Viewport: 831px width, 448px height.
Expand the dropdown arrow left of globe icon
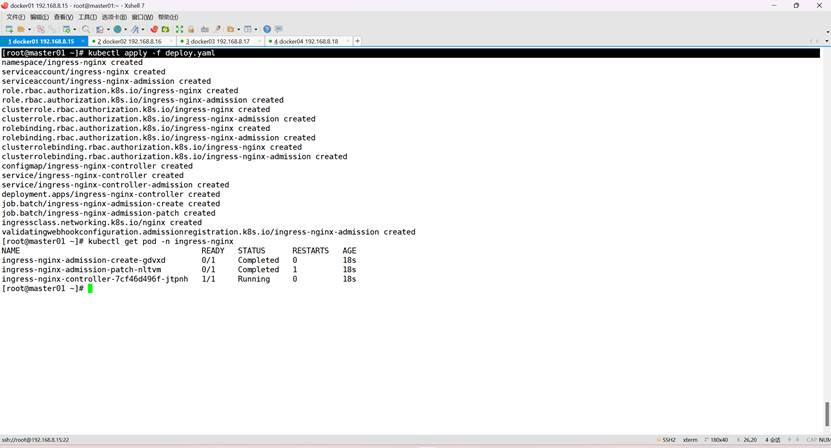click(108, 29)
